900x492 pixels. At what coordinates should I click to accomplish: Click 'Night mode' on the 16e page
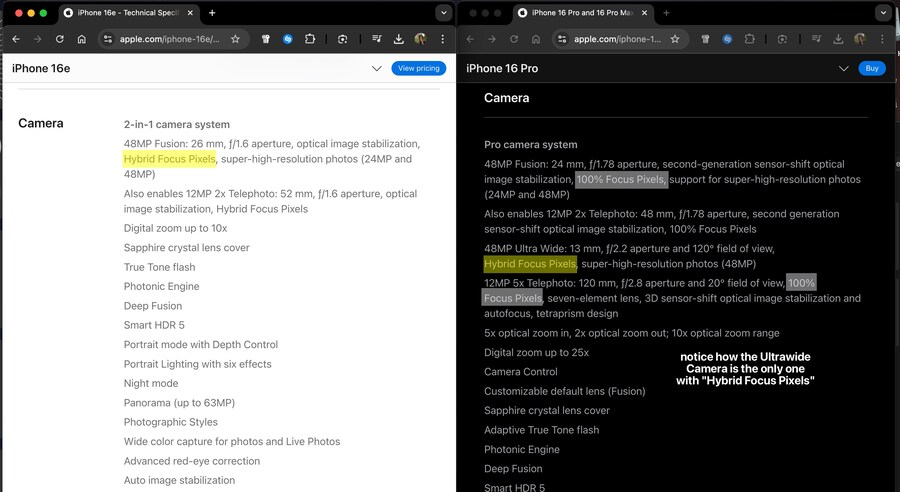tap(151, 383)
